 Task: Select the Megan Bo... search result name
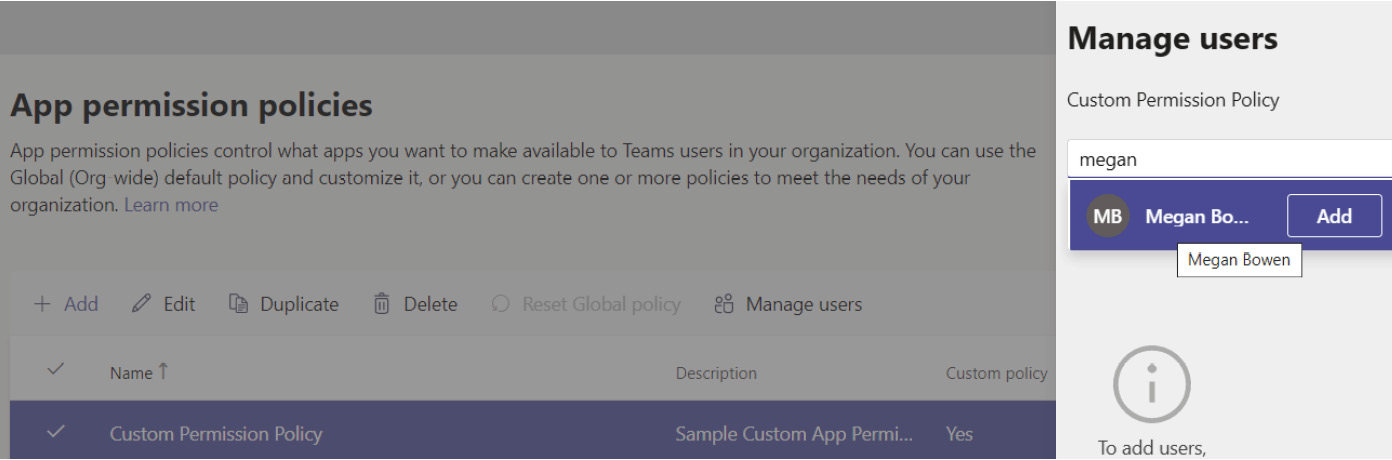click(1197, 216)
